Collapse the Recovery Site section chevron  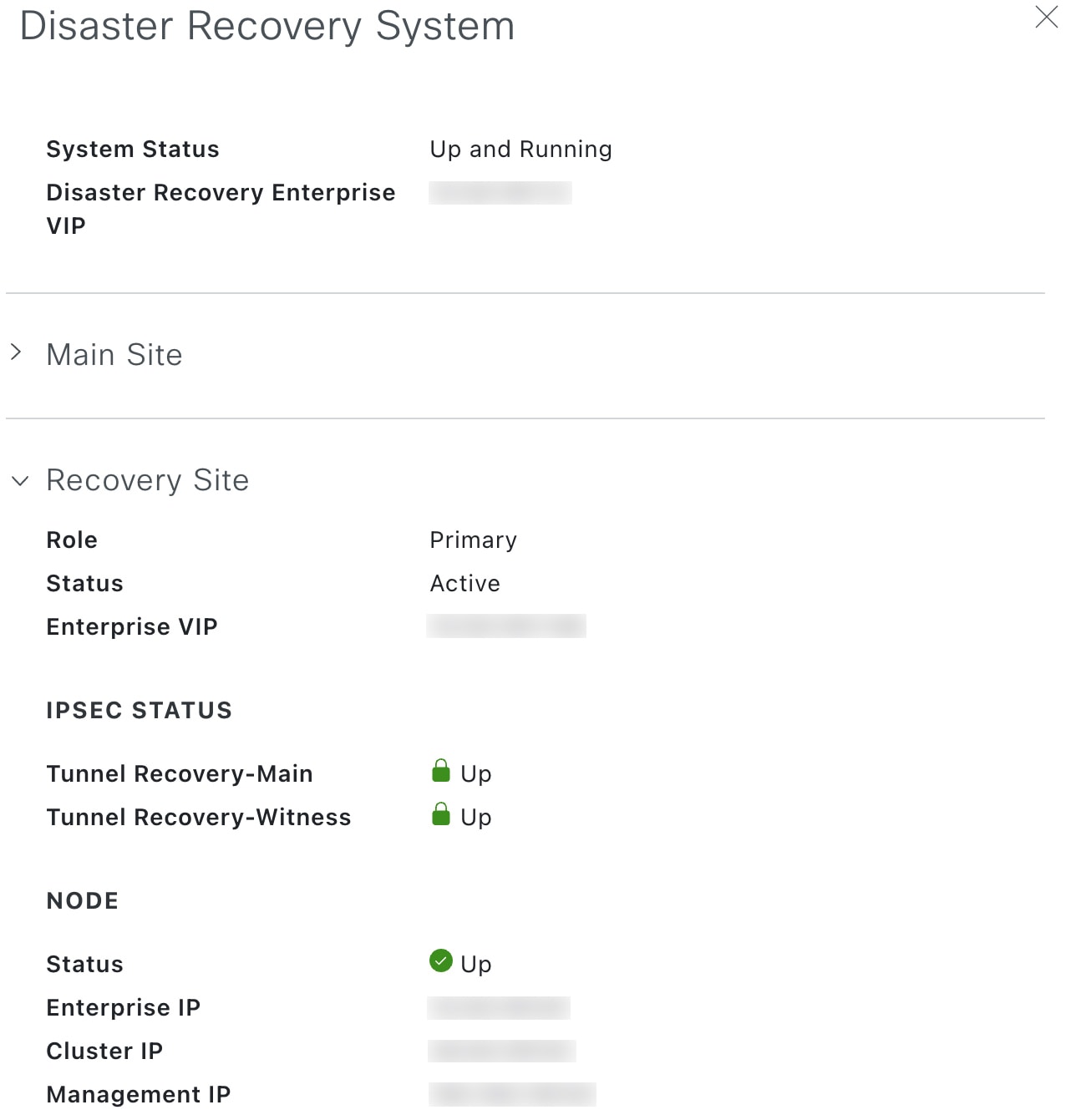pyautogui.click(x=20, y=480)
